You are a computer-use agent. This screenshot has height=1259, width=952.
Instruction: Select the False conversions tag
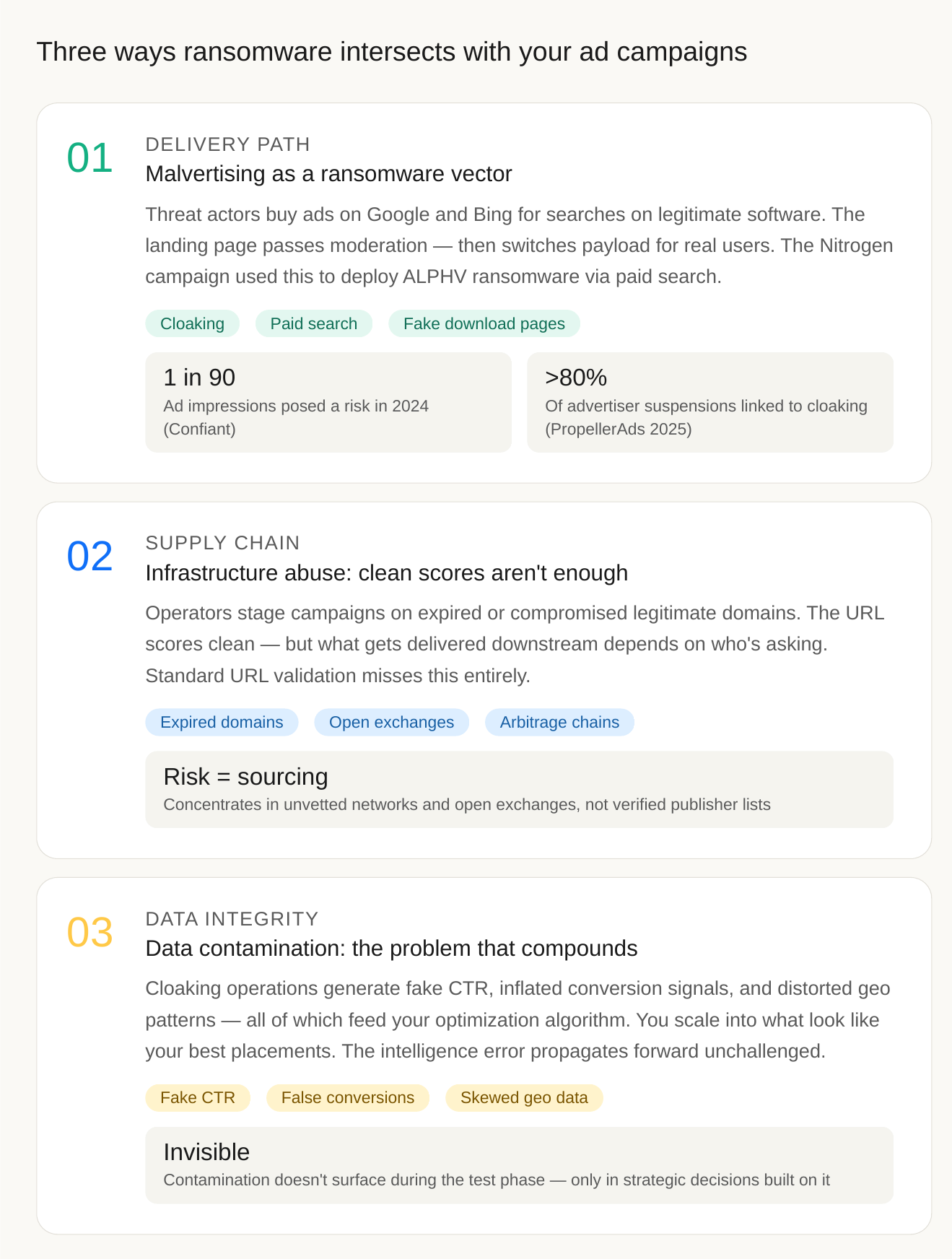[x=348, y=1097]
